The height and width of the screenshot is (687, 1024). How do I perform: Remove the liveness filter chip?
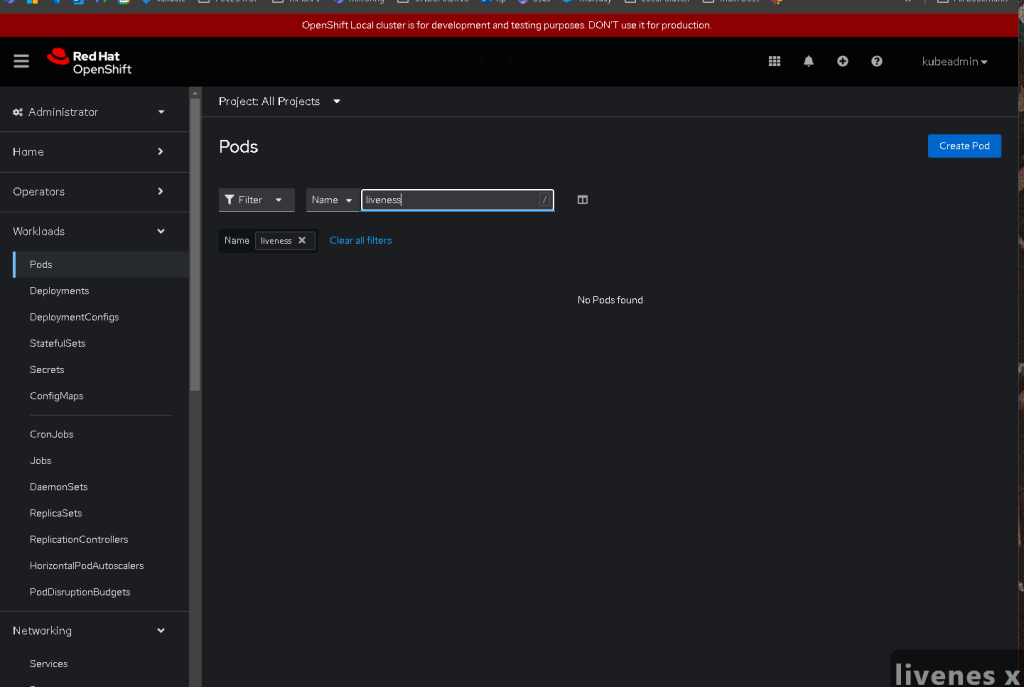302,240
